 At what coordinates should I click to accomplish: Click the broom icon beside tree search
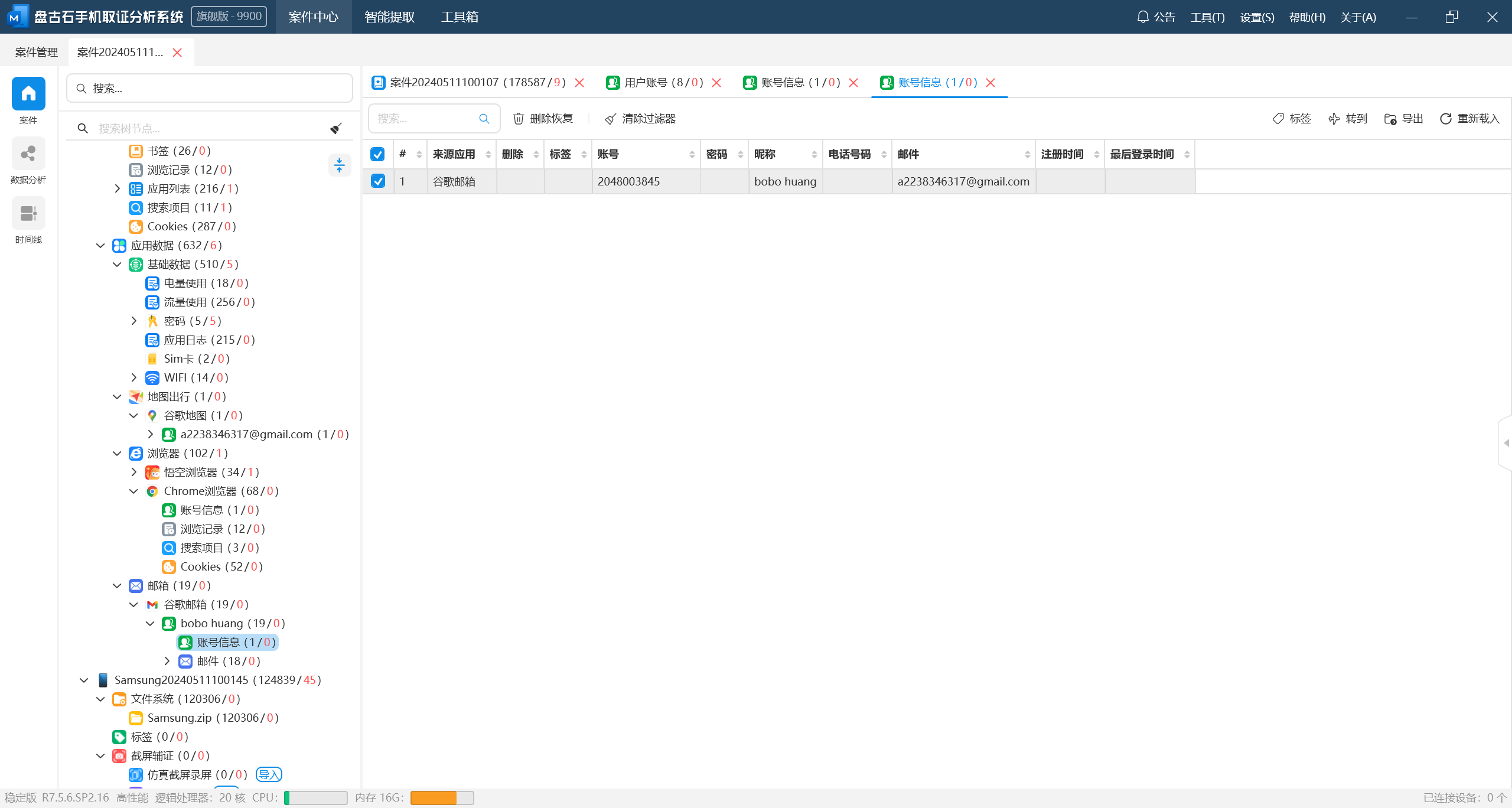click(x=336, y=128)
